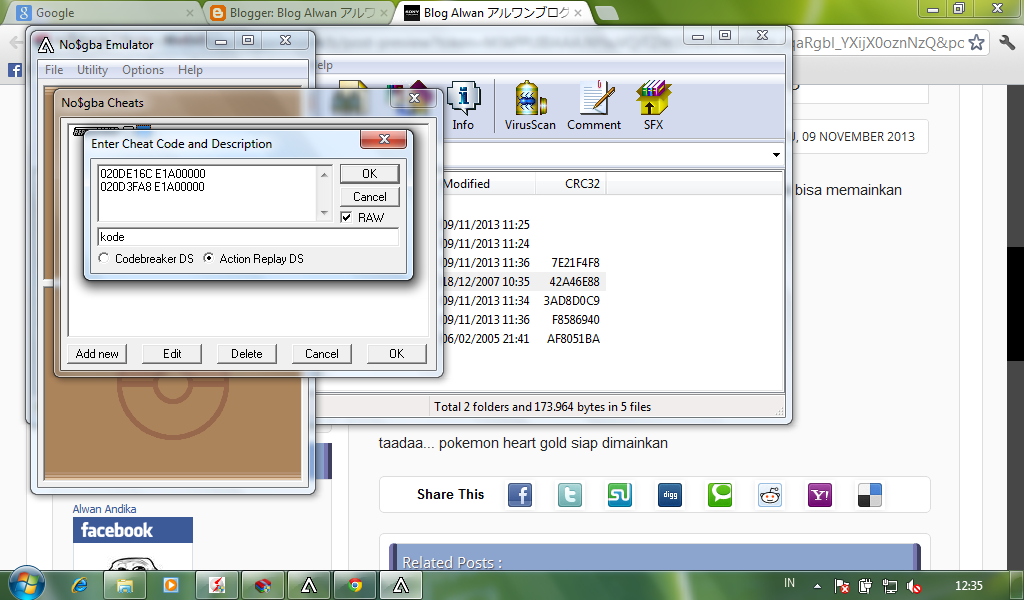
Task: Click the facebook badge banner
Action: pos(133,530)
